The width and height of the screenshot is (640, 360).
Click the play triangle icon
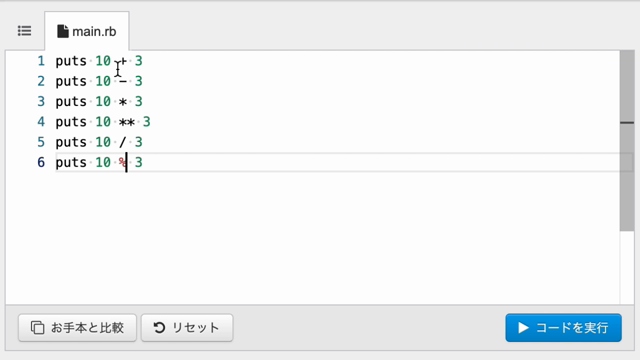523,327
